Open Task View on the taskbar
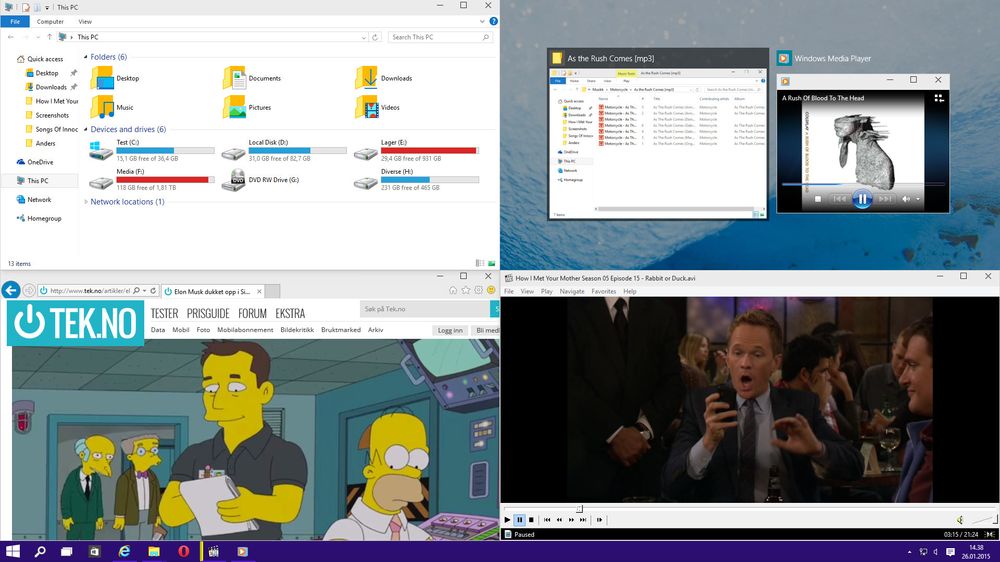This screenshot has height=562, width=1000. point(66,551)
